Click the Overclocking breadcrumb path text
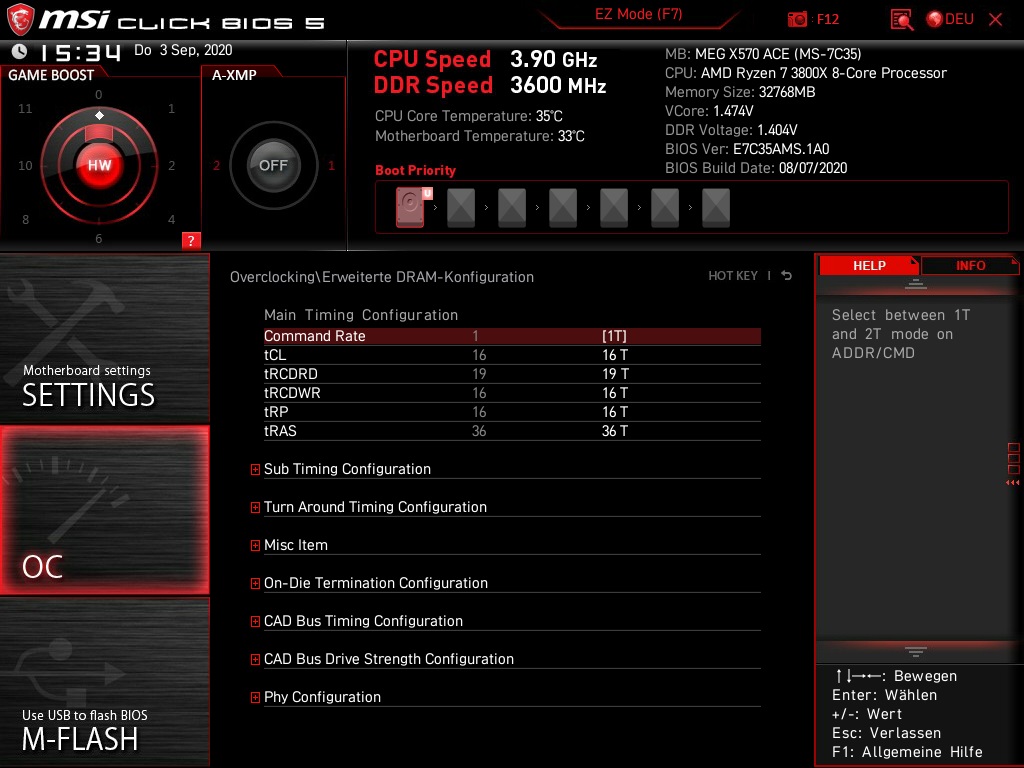 point(381,277)
